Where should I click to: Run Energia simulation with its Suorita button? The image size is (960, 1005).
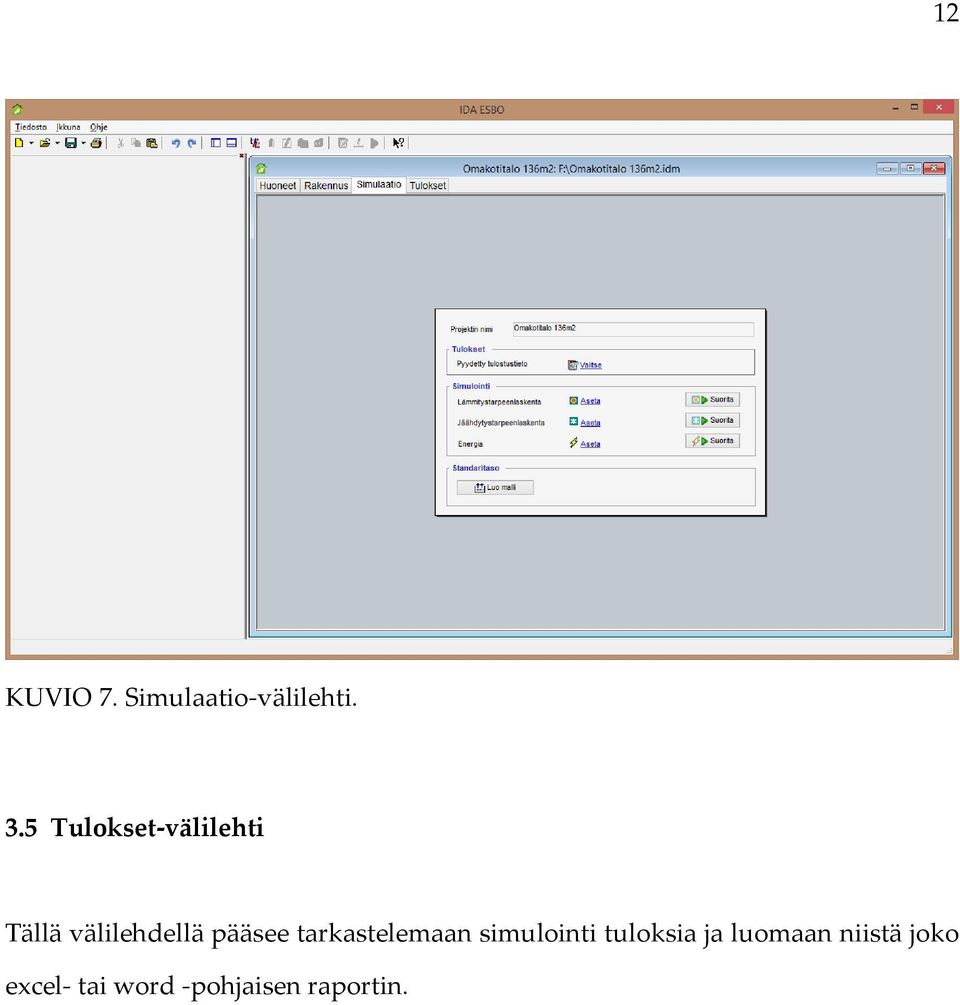coord(713,441)
